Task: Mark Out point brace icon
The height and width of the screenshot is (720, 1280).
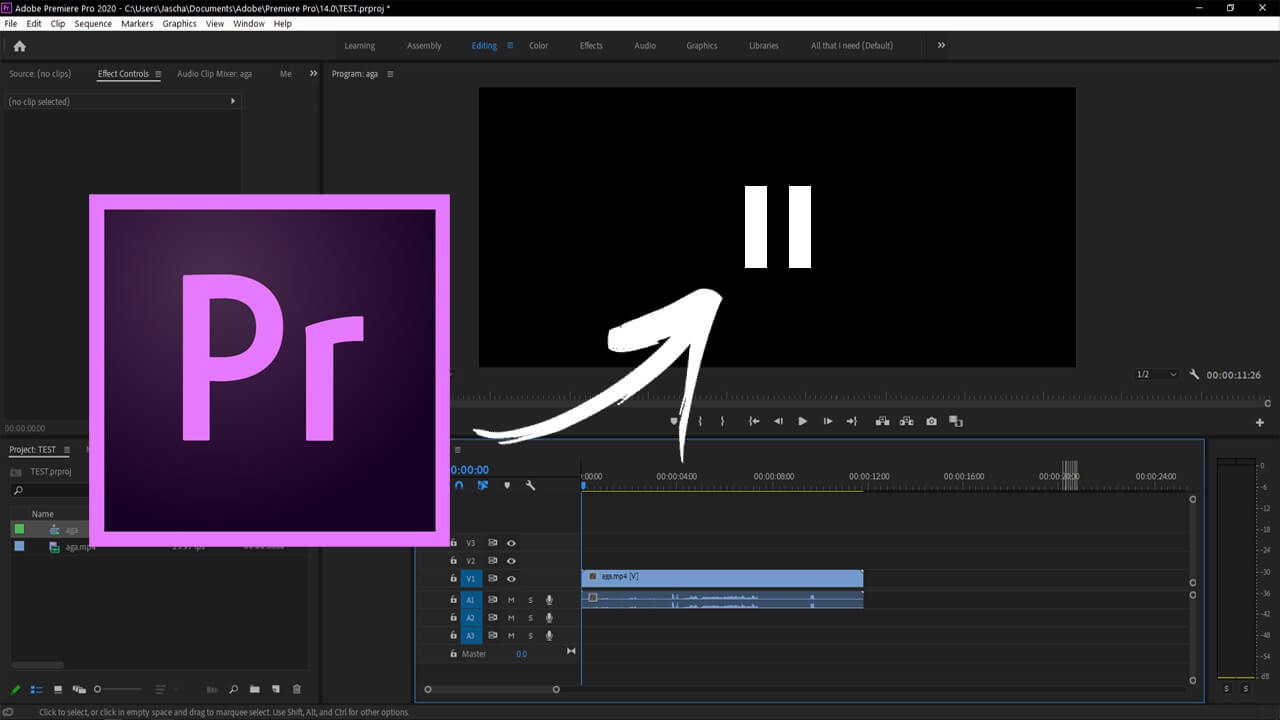Action: click(722, 422)
